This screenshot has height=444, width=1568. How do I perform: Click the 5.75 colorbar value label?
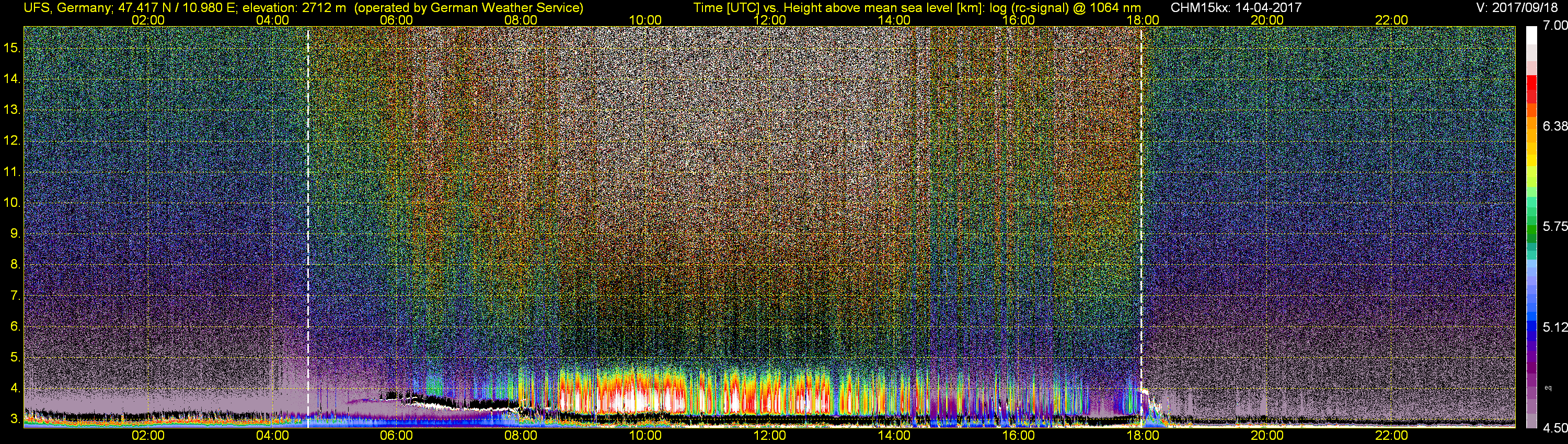[x=1555, y=226]
